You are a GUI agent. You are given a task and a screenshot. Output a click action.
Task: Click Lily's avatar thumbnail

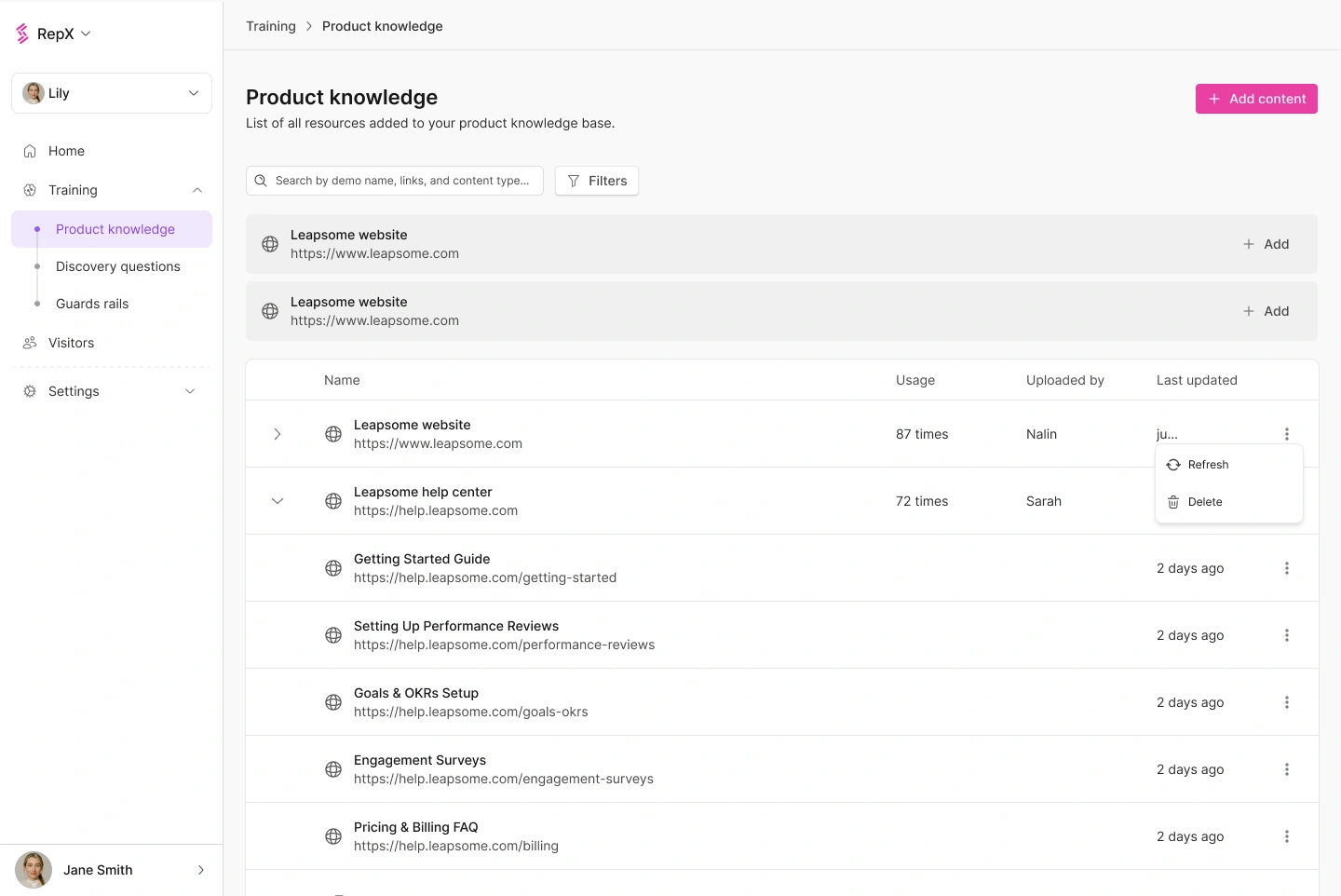tap(34, 93)
